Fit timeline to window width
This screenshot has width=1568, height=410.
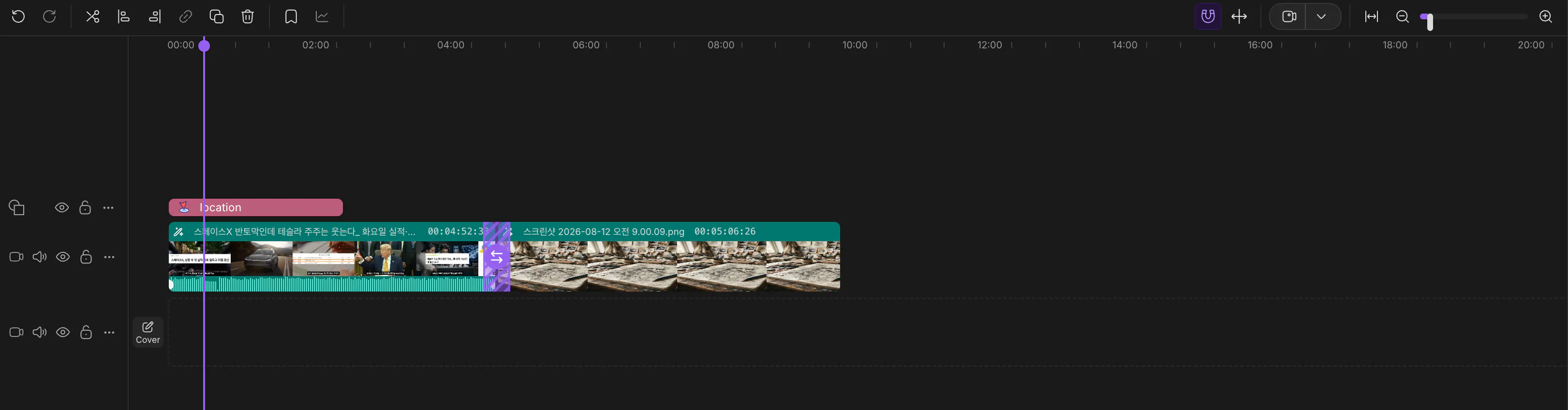[x=1371, y=16]
